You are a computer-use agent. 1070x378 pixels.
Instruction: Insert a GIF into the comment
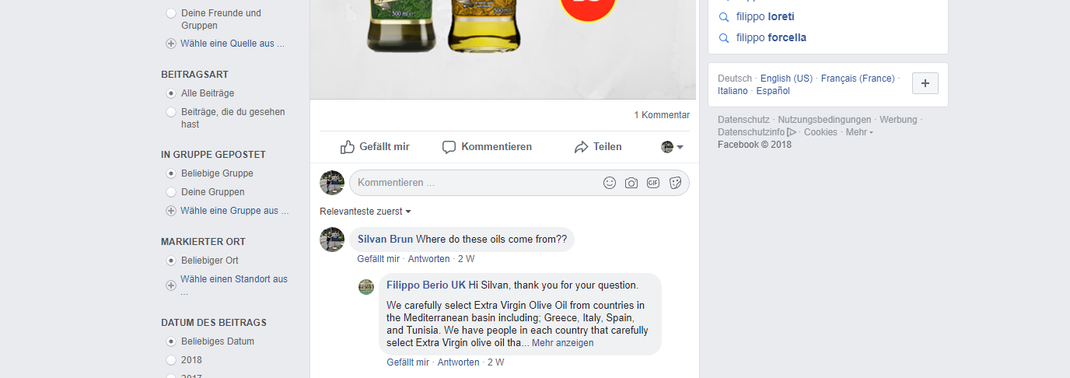point(653,183)
